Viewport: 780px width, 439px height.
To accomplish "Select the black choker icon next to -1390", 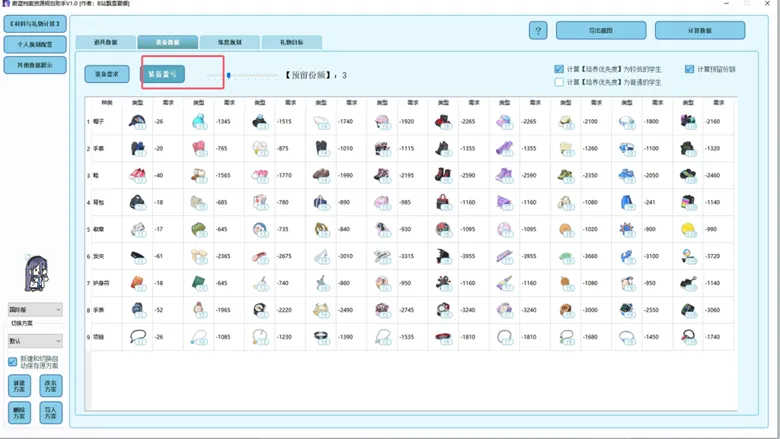I will (x=321, y=337).
